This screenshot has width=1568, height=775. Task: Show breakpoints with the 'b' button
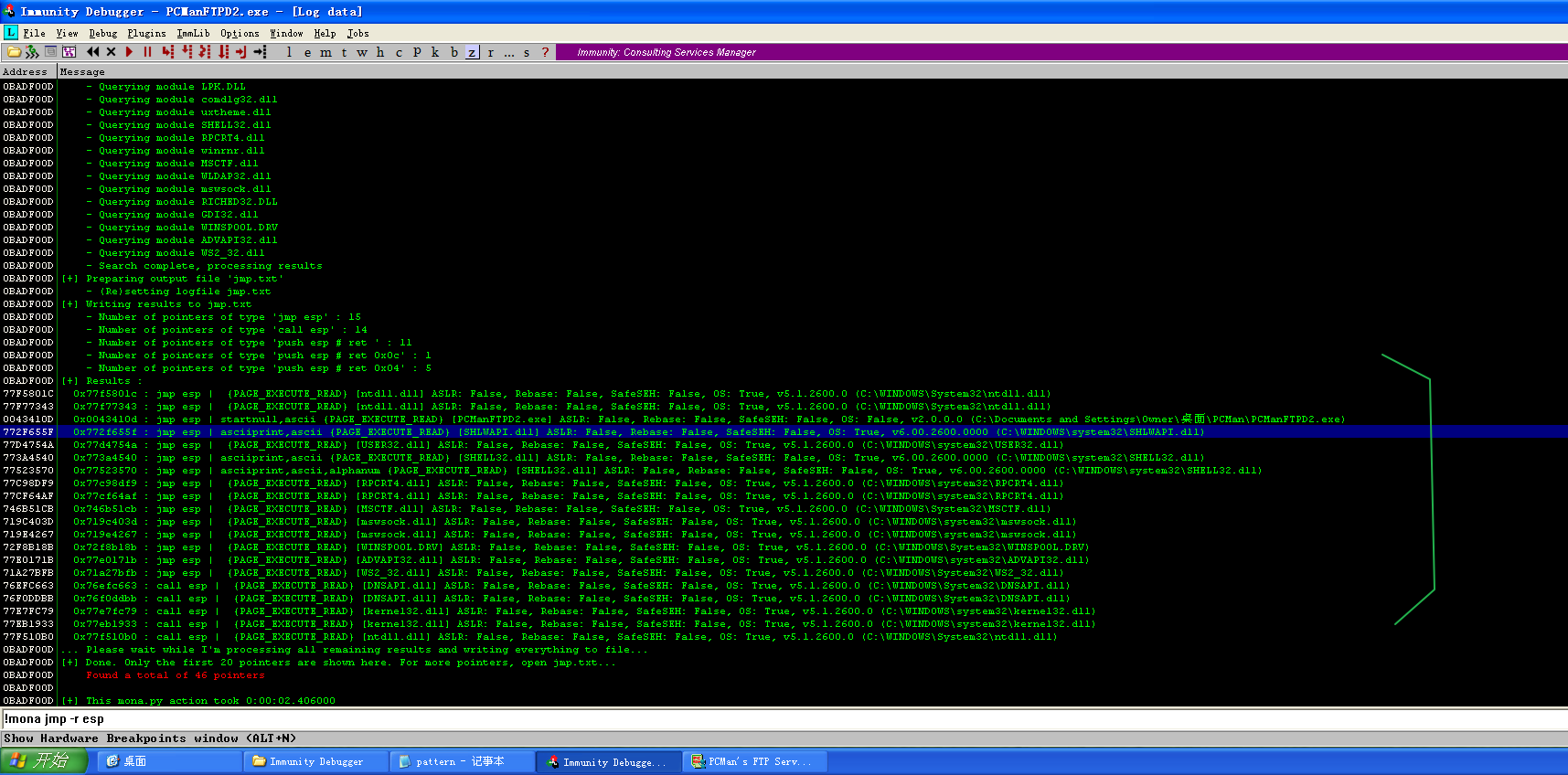coord(453,52)
